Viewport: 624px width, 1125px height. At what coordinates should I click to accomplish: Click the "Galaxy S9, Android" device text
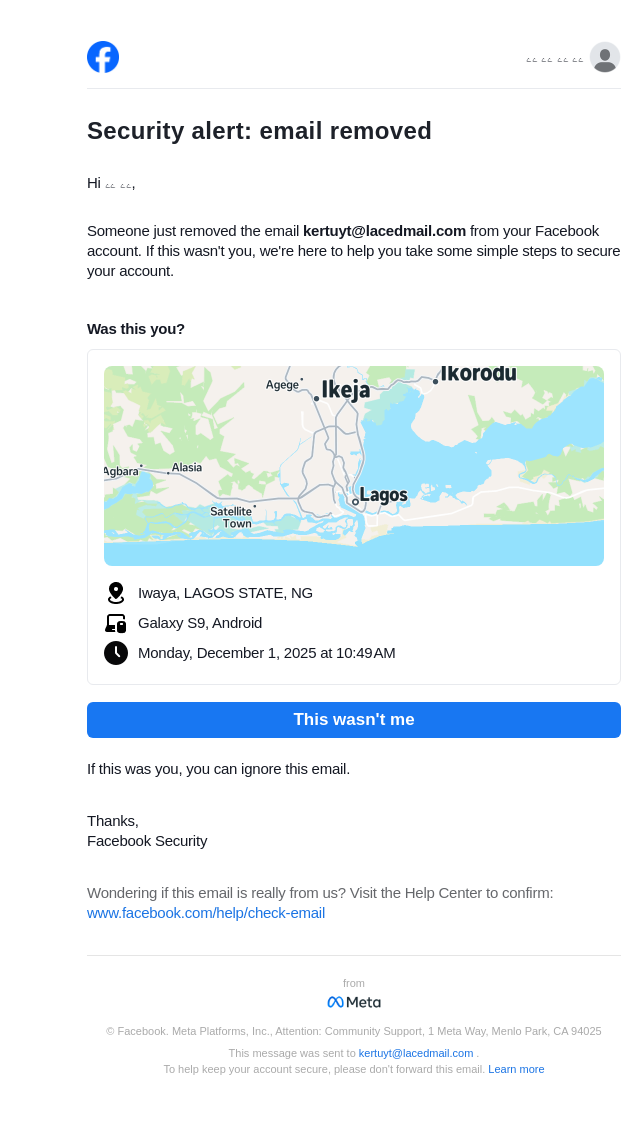click(x=200, y=623)
